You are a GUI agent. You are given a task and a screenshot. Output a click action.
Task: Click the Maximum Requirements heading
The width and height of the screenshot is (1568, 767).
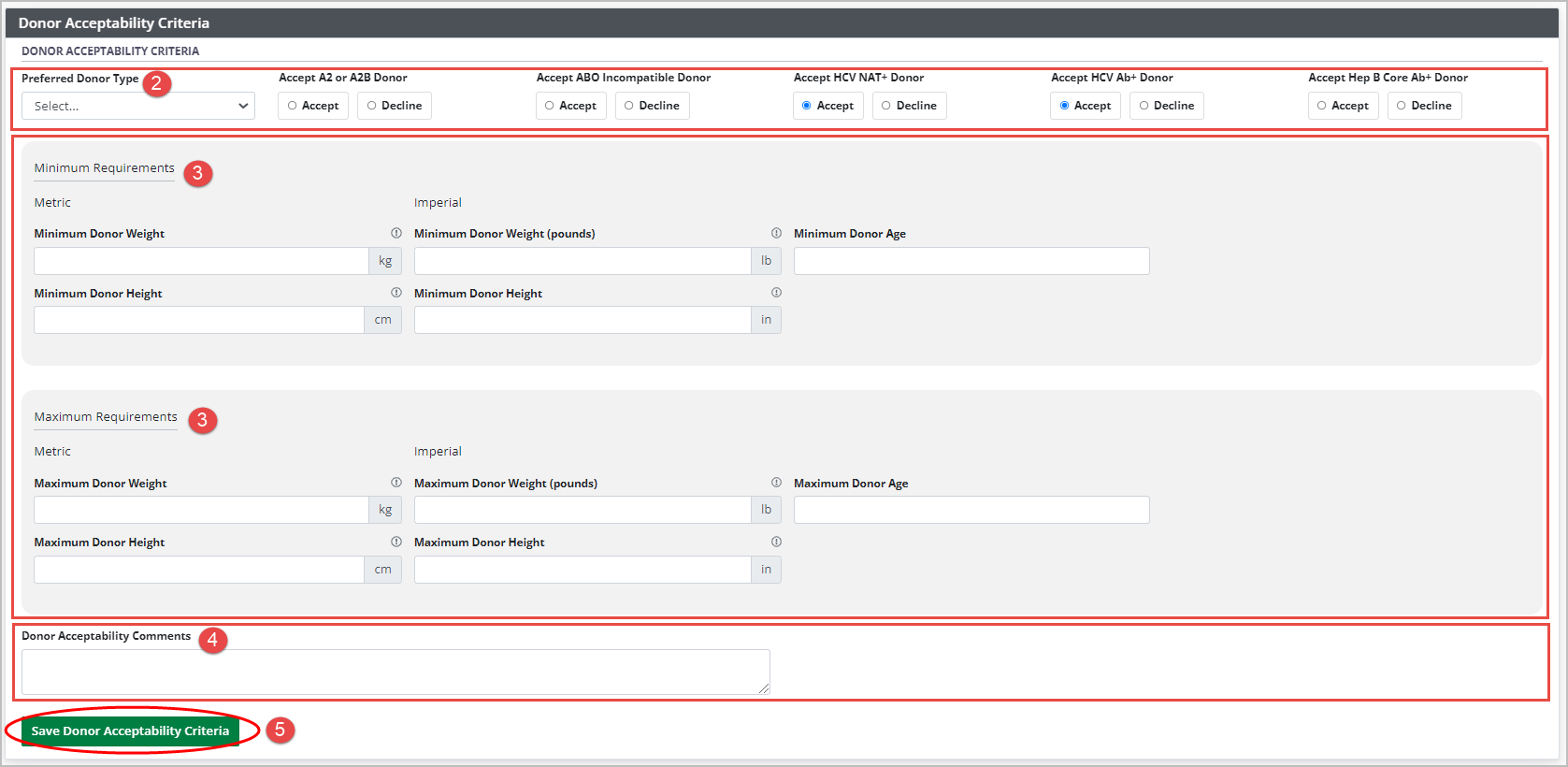(106, 417)
